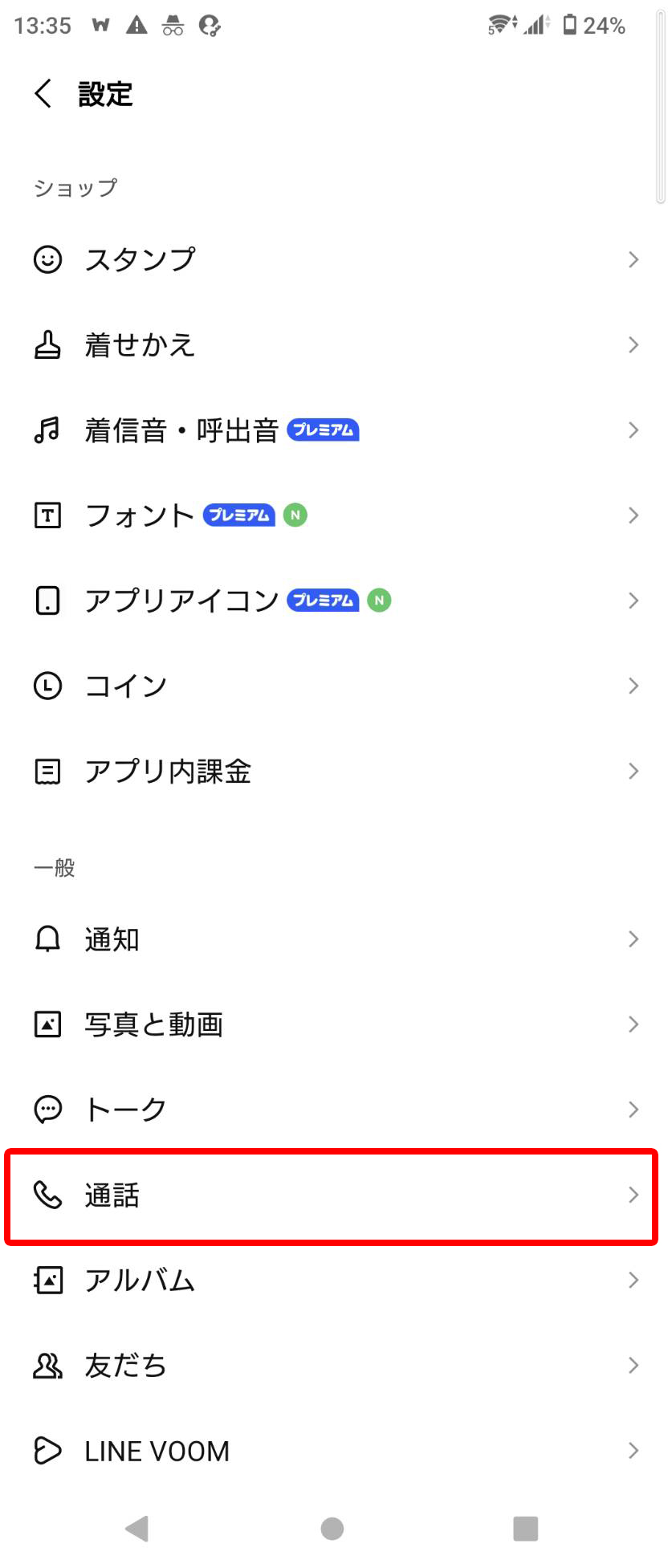Tap the プレミアム badge beside 着信音・呼出音
The image size is (672, 1568).
pyautogui.click(x=323, y=430)
